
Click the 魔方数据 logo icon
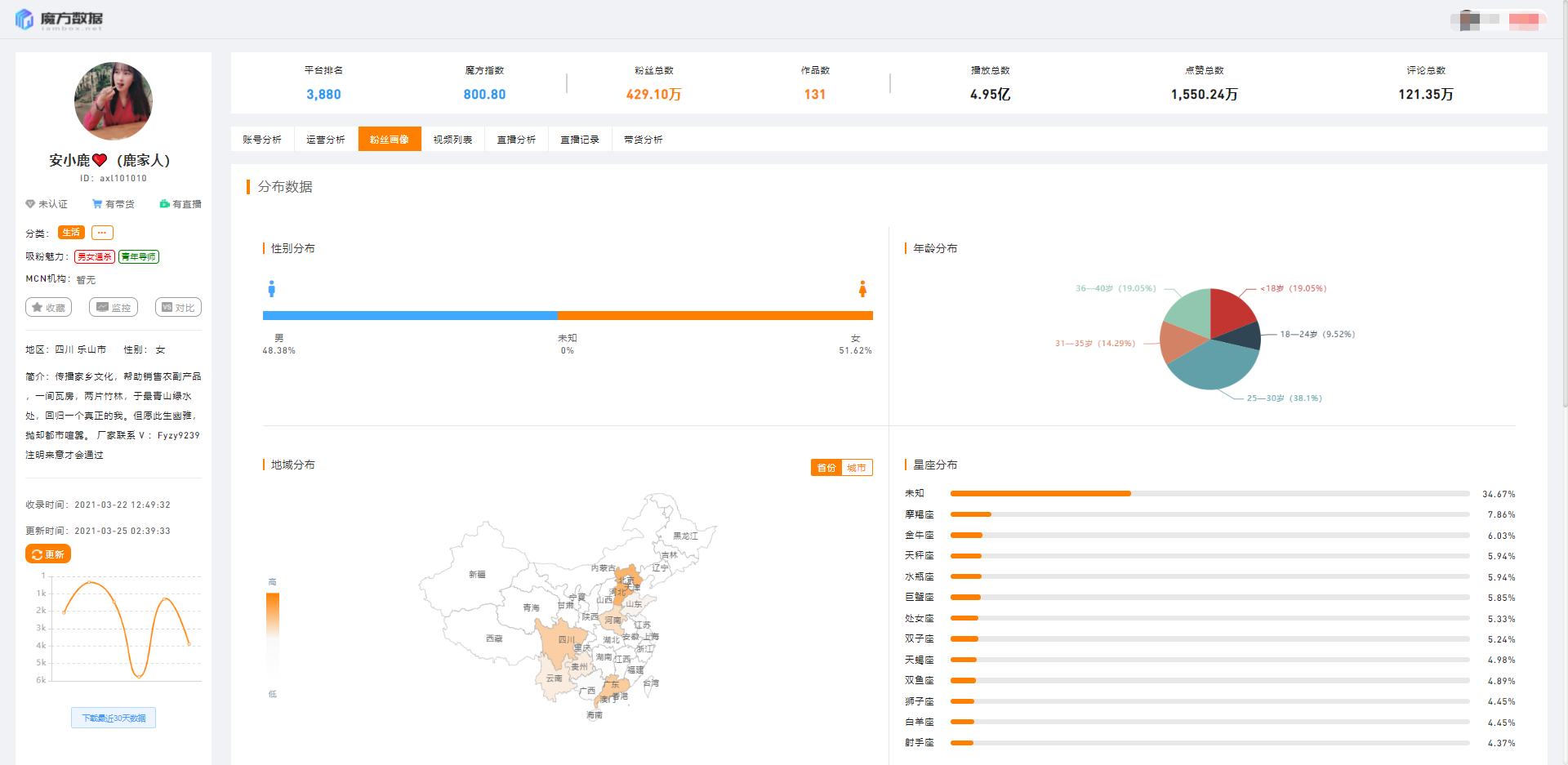click(24, 19)
